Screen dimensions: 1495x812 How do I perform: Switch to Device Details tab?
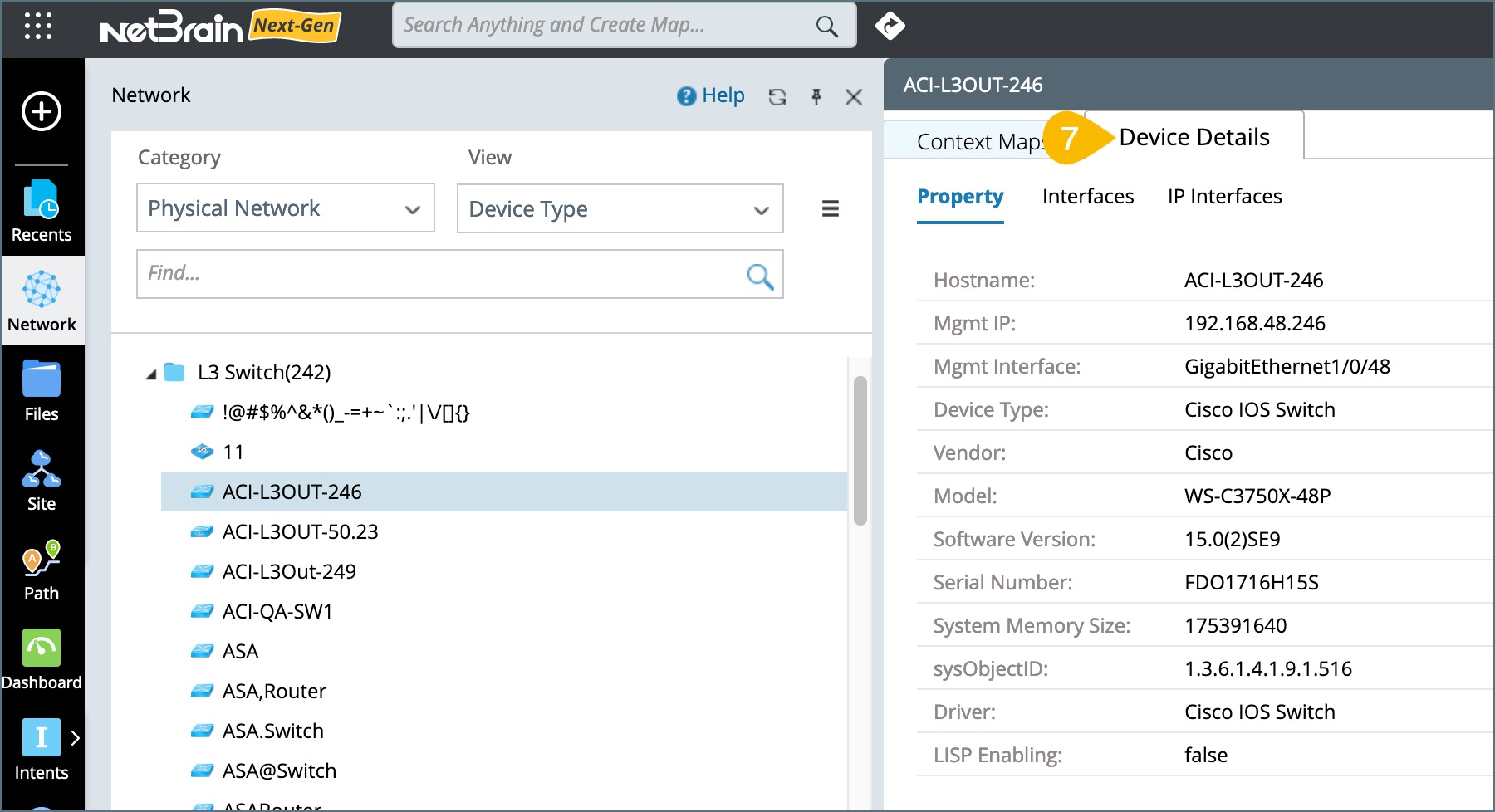(1194, 137)
